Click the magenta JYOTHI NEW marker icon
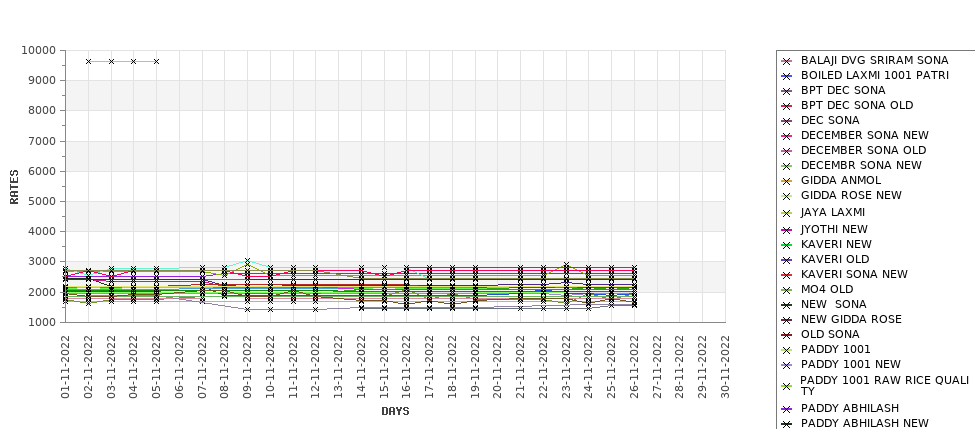Image resolution: width=975 pixels, height=429 pixels. [x=787, y=230]
